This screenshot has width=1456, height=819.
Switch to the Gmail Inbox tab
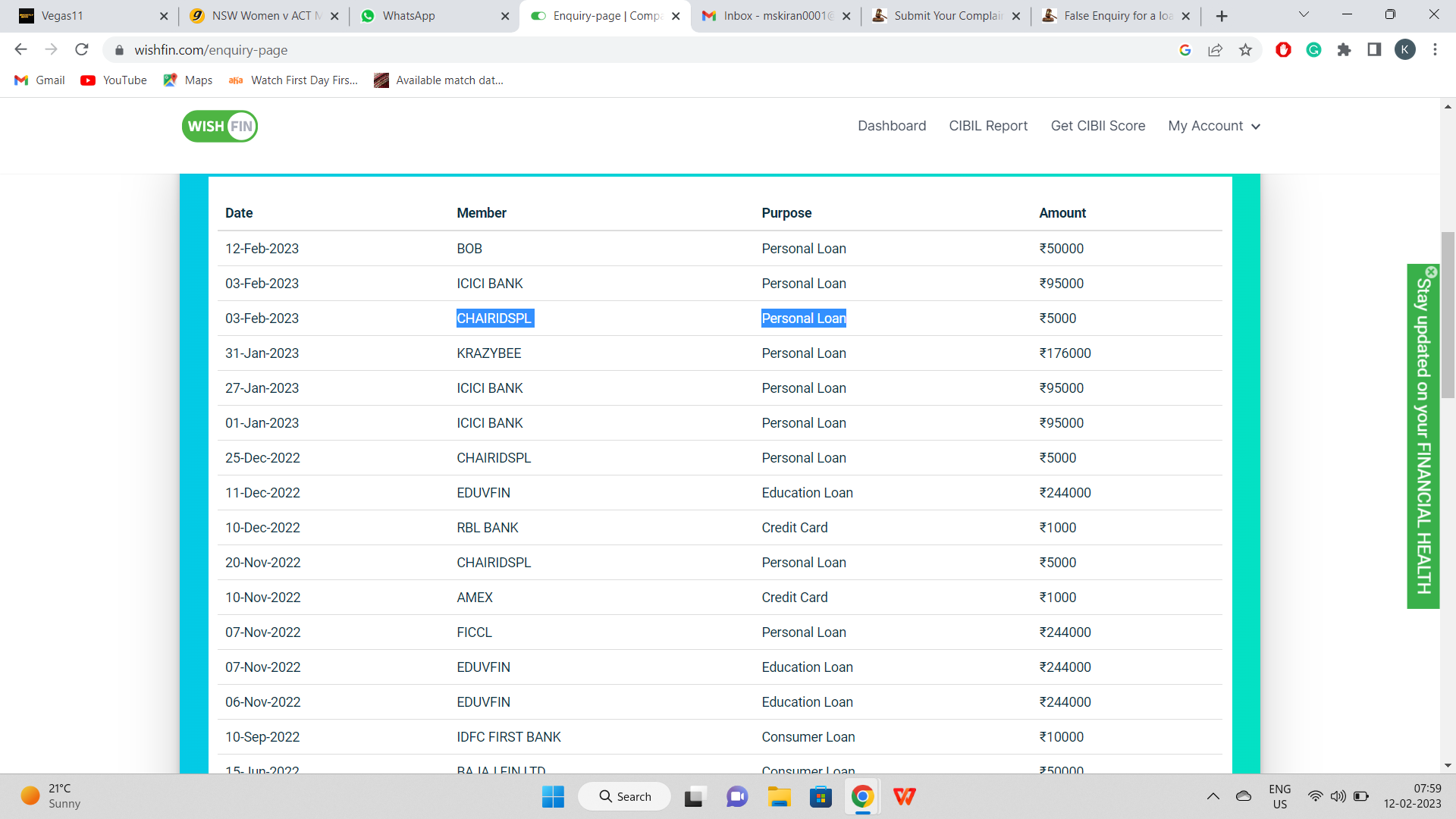click(775, 16)
